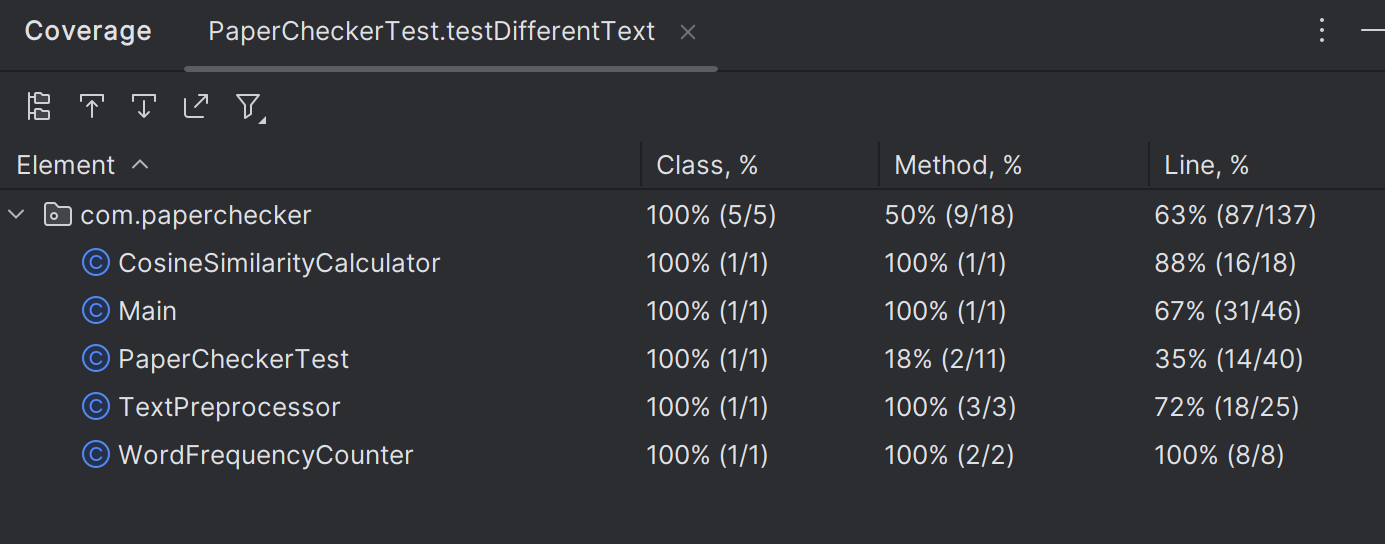The image size is (1385, 544).
Task: Sort by the Line, % column
Action: coord(1206,165)
